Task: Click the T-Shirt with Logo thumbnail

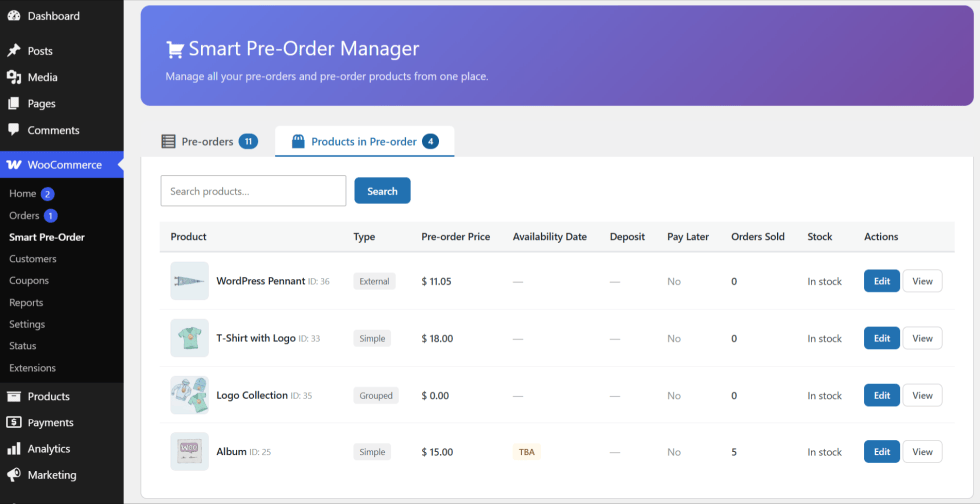Action: (189, 338)
